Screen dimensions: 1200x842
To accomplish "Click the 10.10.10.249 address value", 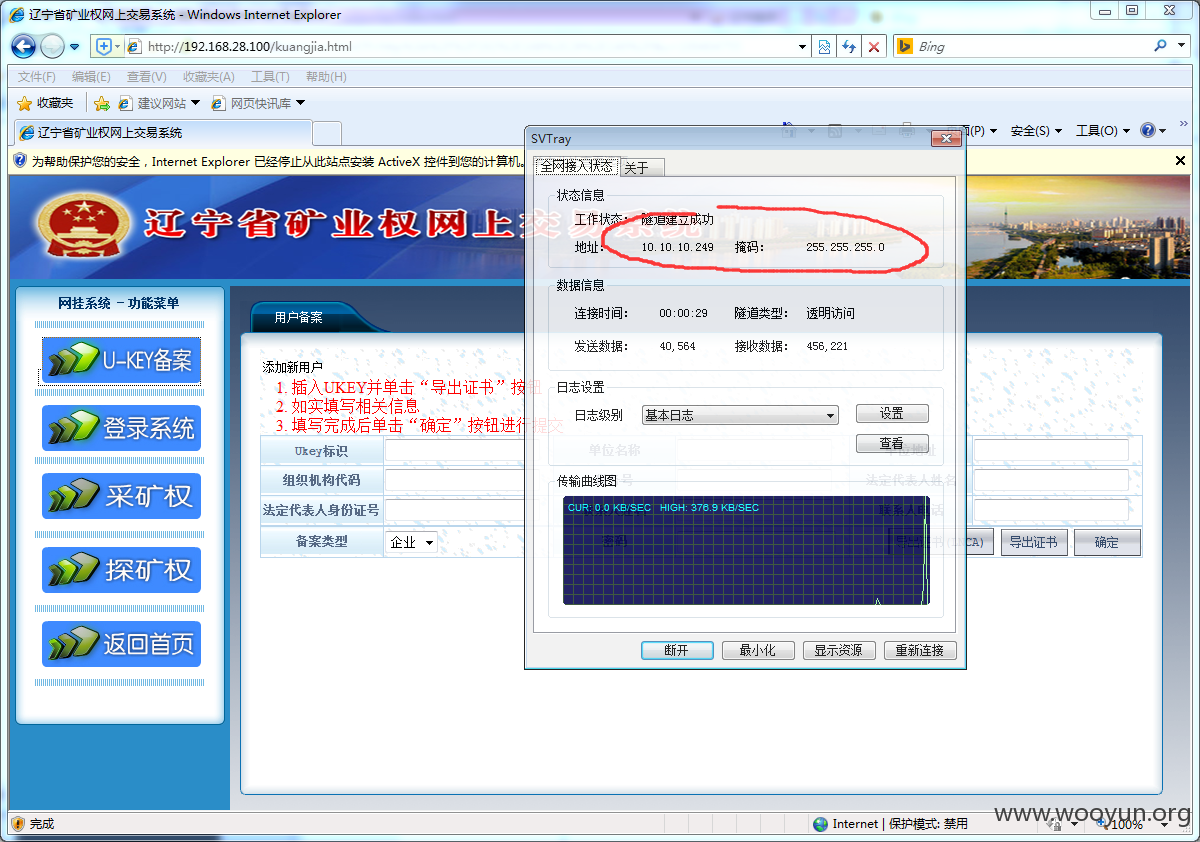I will (x=678, y=247).
